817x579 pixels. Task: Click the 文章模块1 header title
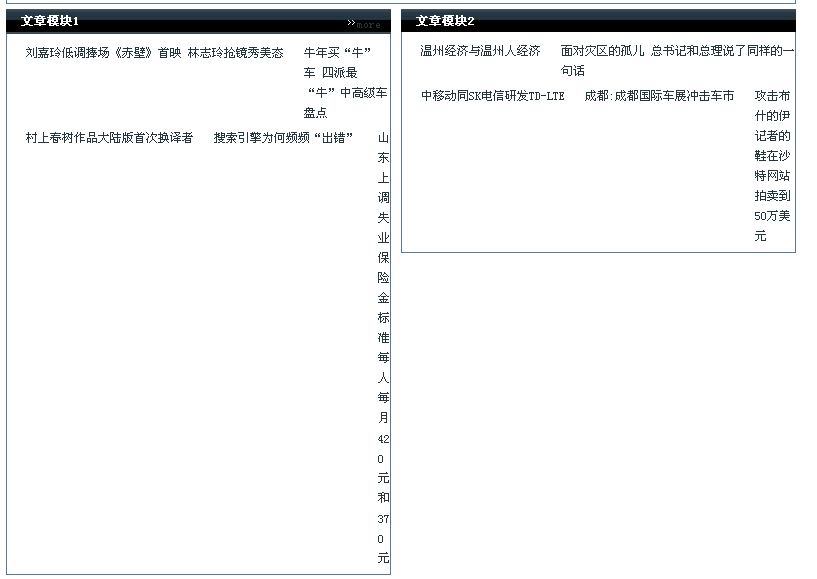pyautogui.click(x=50, y=21)
